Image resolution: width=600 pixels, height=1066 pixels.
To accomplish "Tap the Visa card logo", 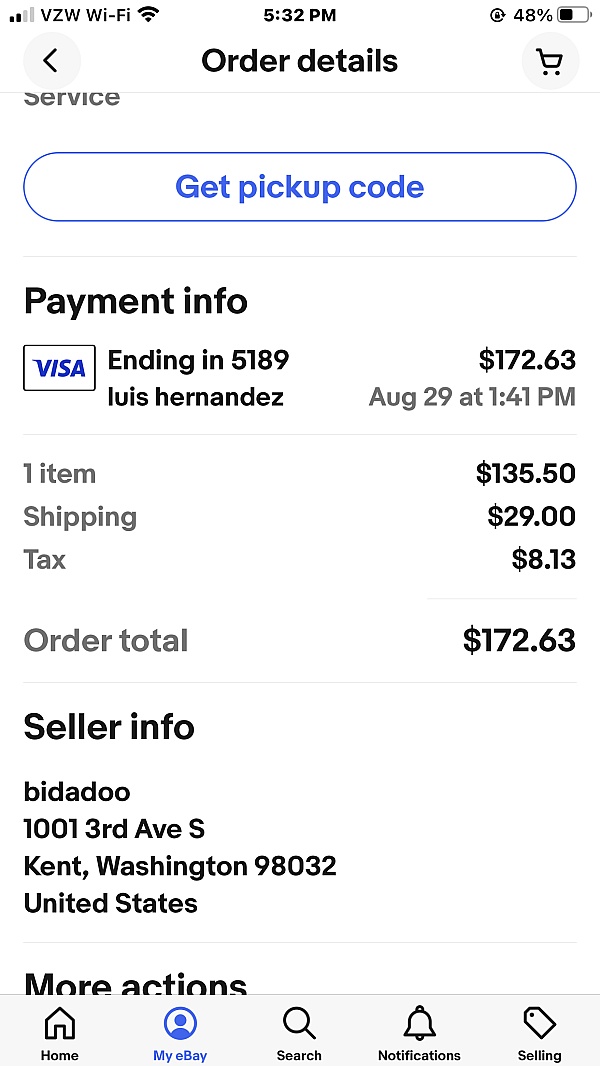I will pyautogui.click(x=59, y=368).
